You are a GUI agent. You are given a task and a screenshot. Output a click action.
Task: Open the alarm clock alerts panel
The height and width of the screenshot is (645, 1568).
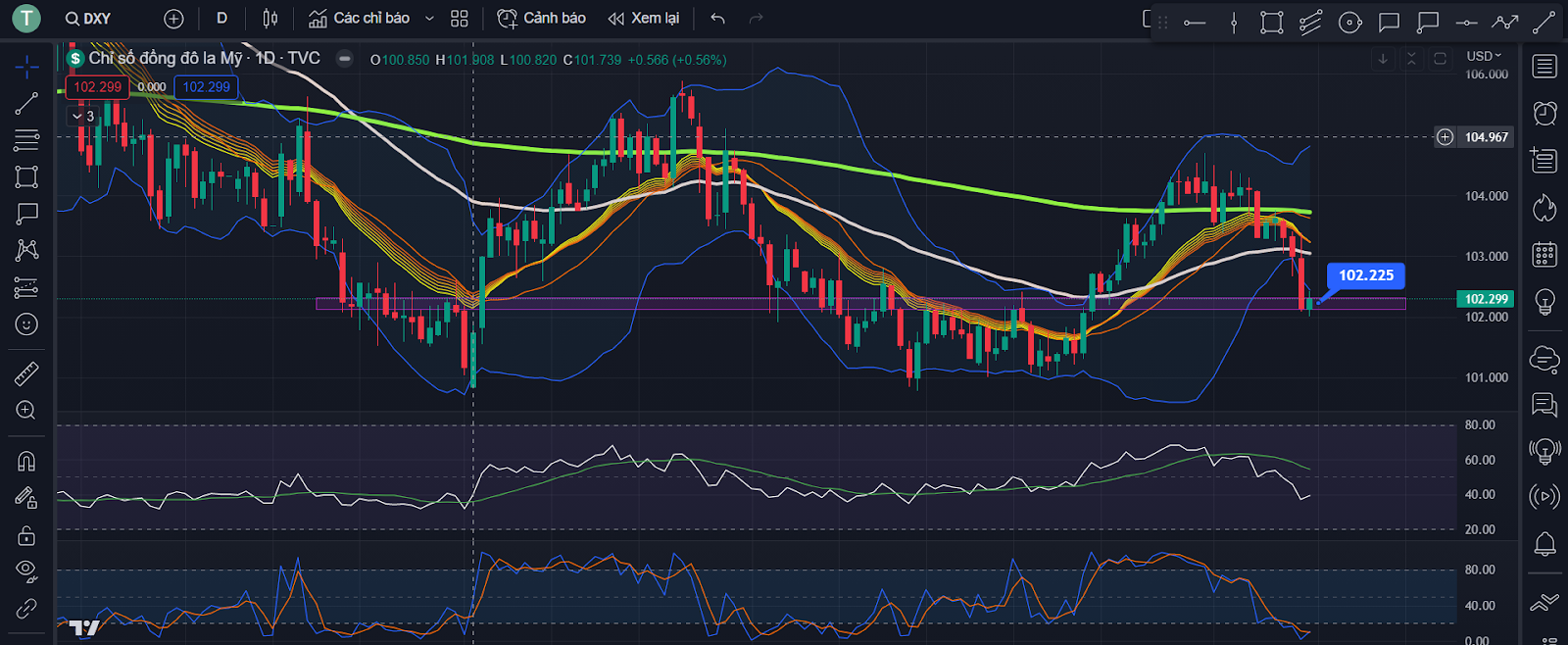[x=1544, y=114]
